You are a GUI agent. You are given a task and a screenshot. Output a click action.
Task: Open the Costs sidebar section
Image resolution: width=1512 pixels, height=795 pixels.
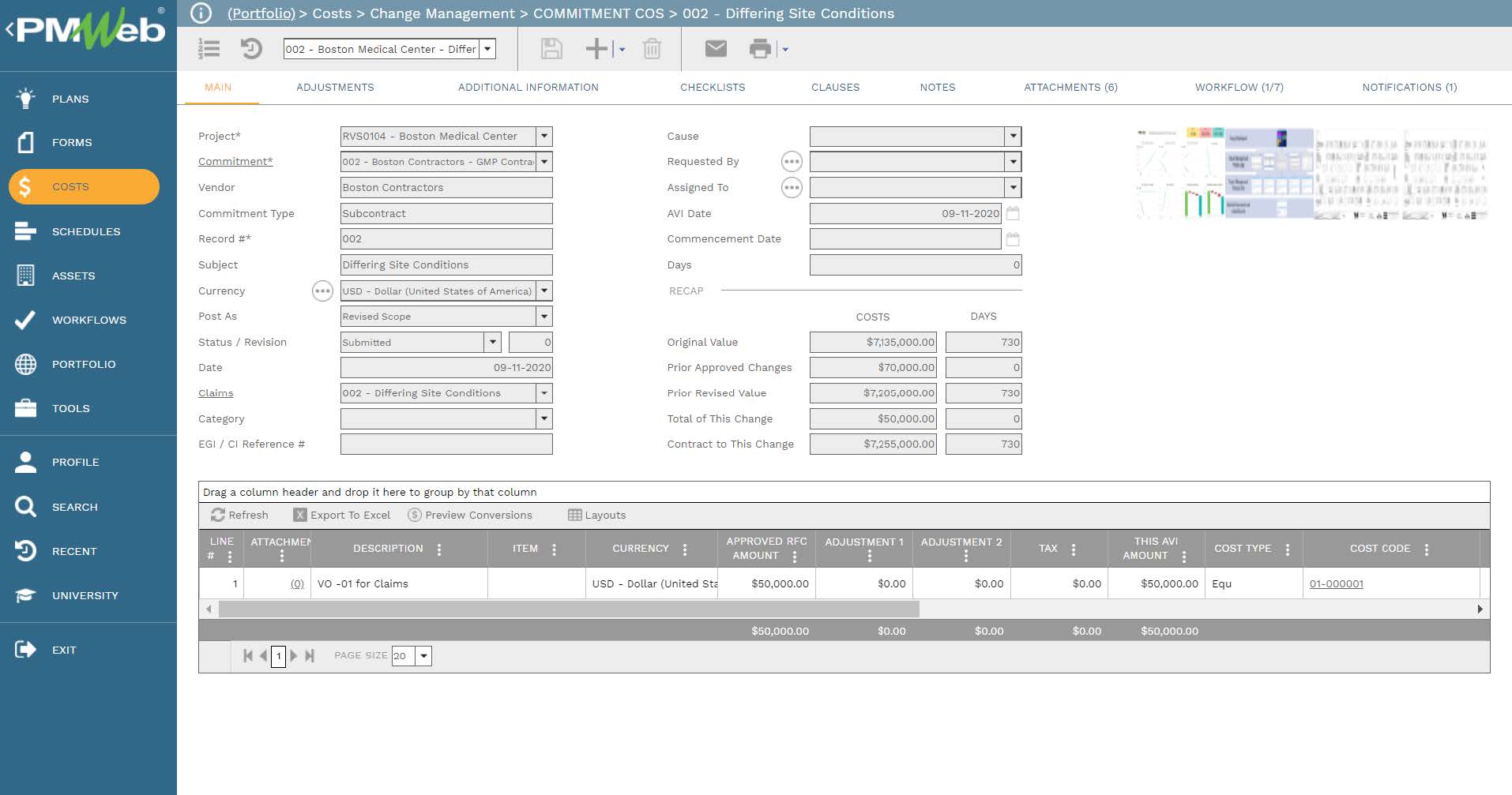84,186
